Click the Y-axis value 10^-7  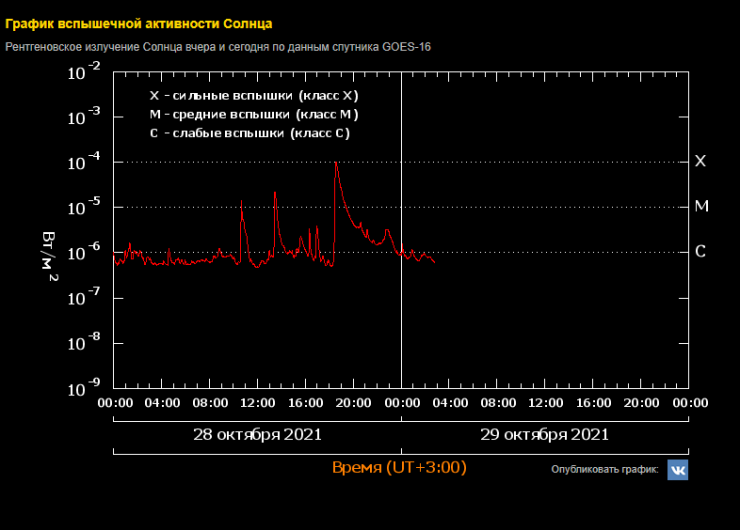pos(83,297)
